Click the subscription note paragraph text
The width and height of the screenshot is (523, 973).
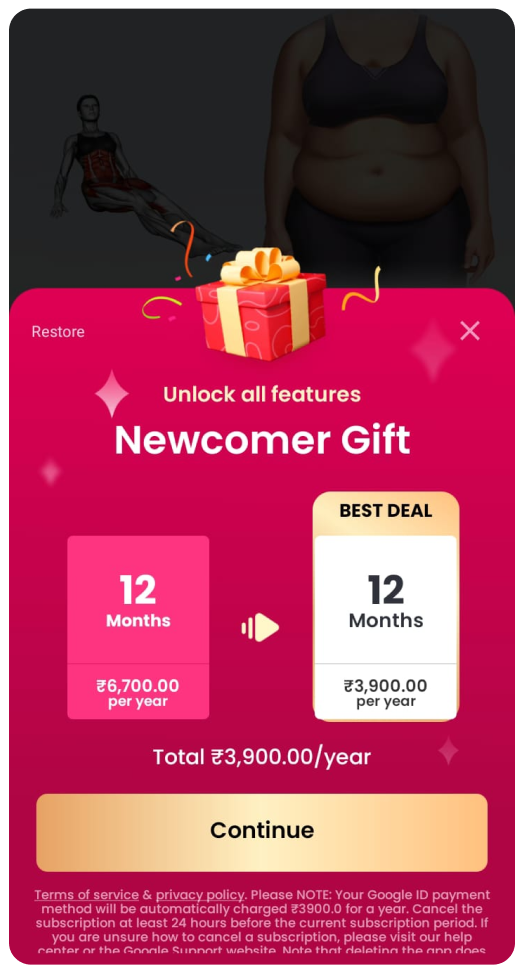(262, 923)
